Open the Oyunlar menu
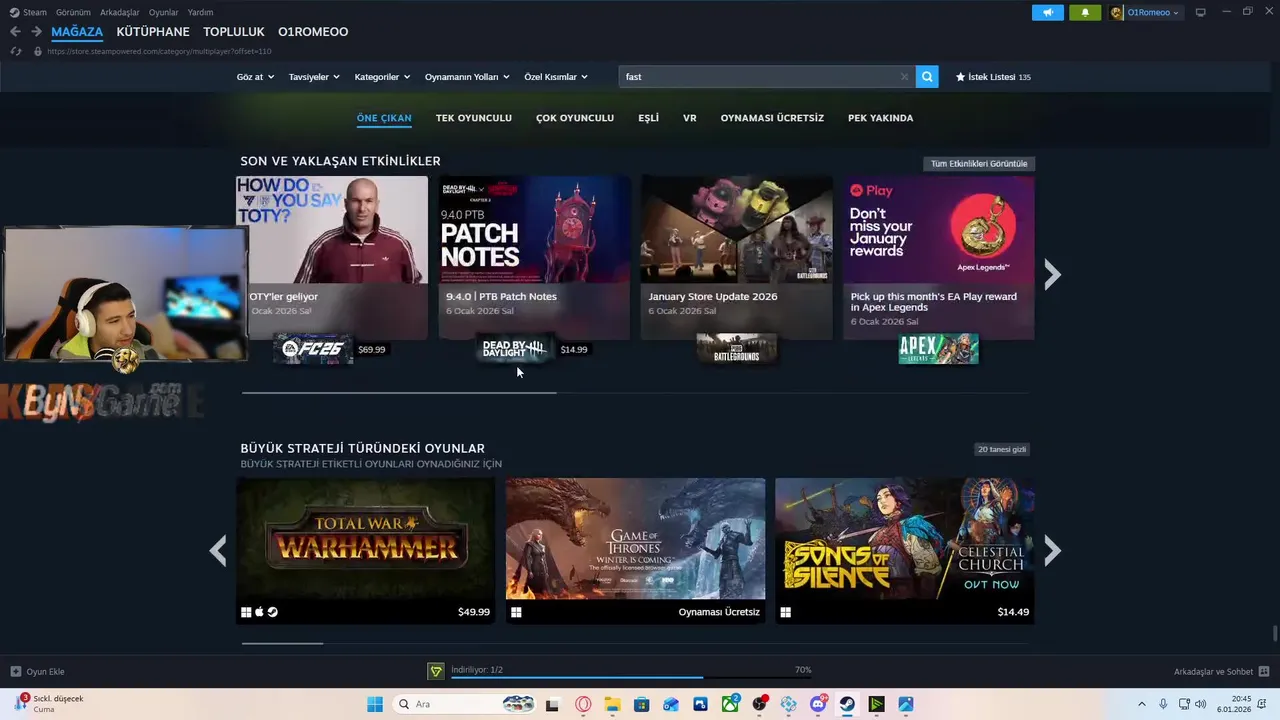Viewport: 1280px width, 720px height. 164,12
